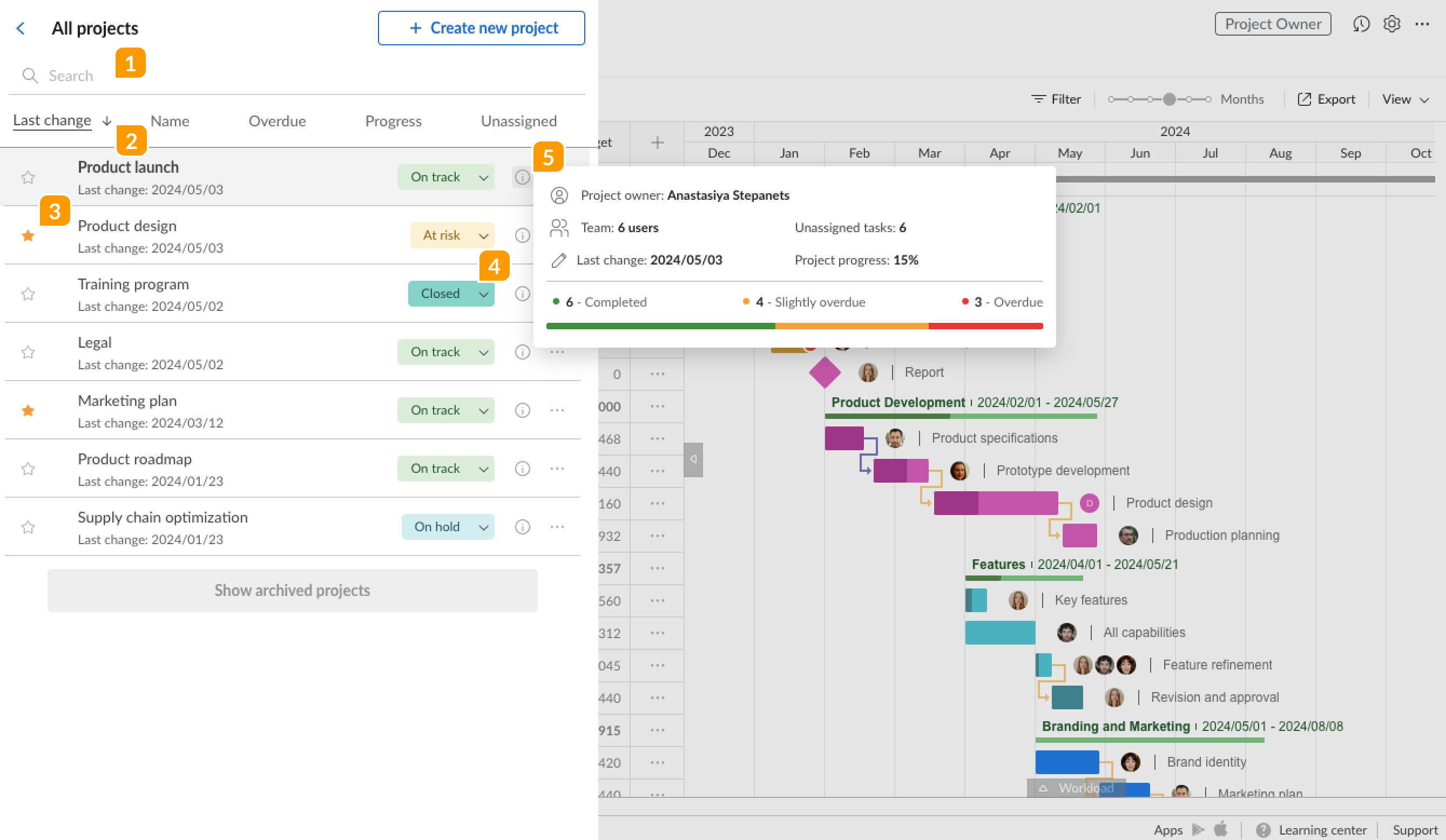This screenshot has width=1446, height=840.
Task: Open three-dots menu for Marketing plan project
Action: coord(557,410)
